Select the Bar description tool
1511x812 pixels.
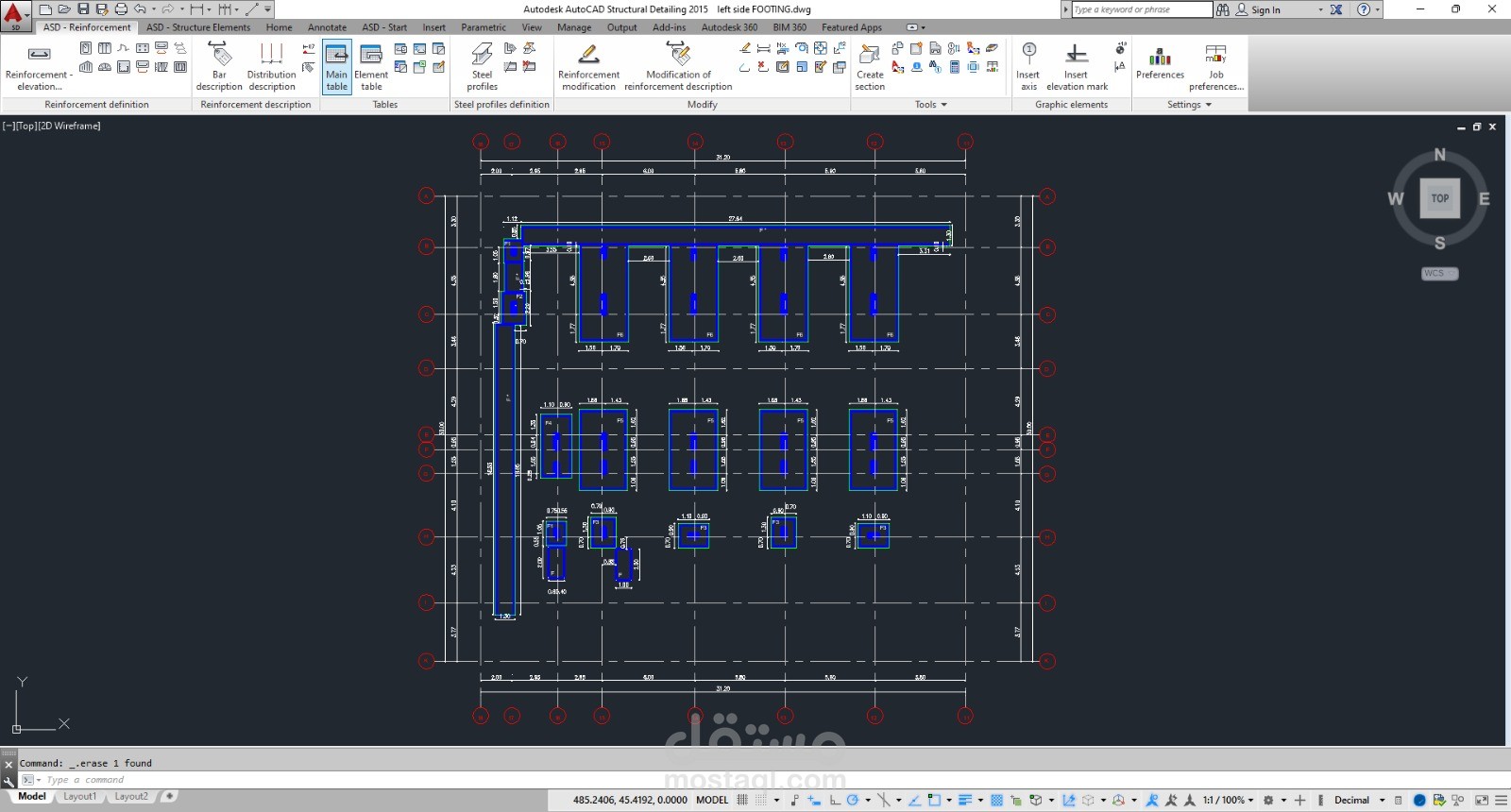point(219,66)
